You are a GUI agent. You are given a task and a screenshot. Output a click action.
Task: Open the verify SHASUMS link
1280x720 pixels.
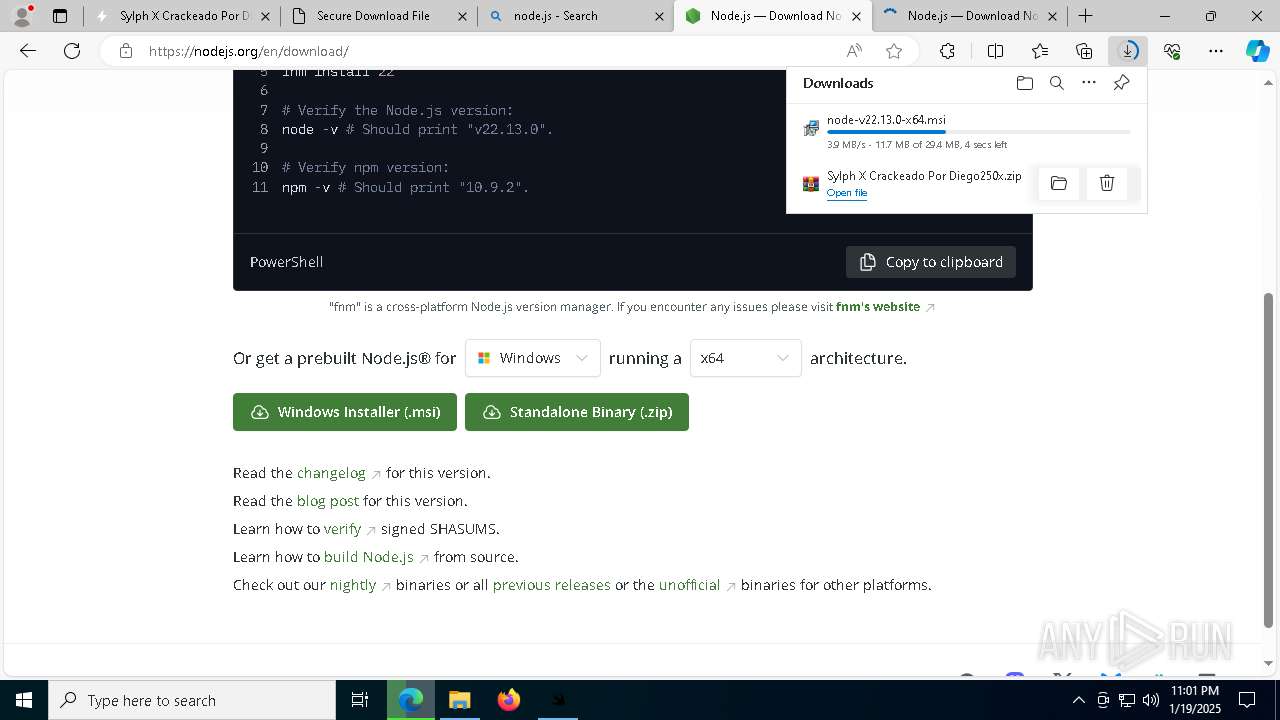(x=349, y=529)
